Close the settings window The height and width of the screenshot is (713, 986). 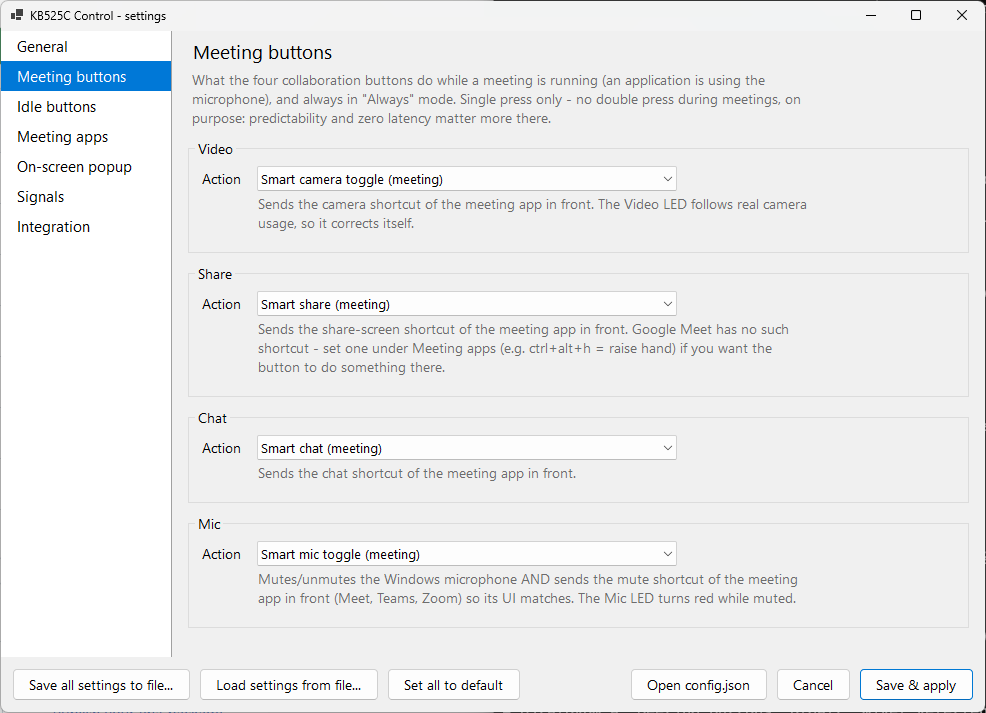[962, 15]
